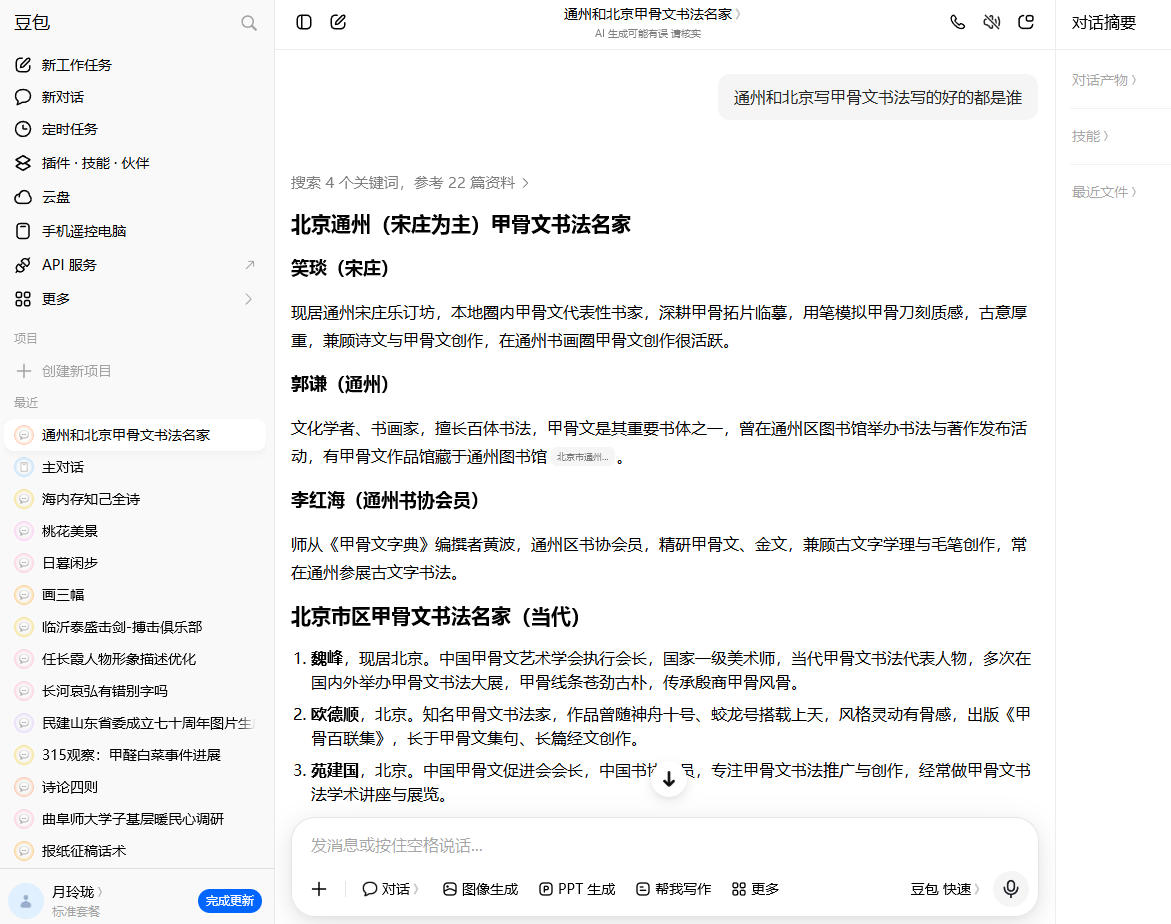Click the user message bubble

[878, 97]
